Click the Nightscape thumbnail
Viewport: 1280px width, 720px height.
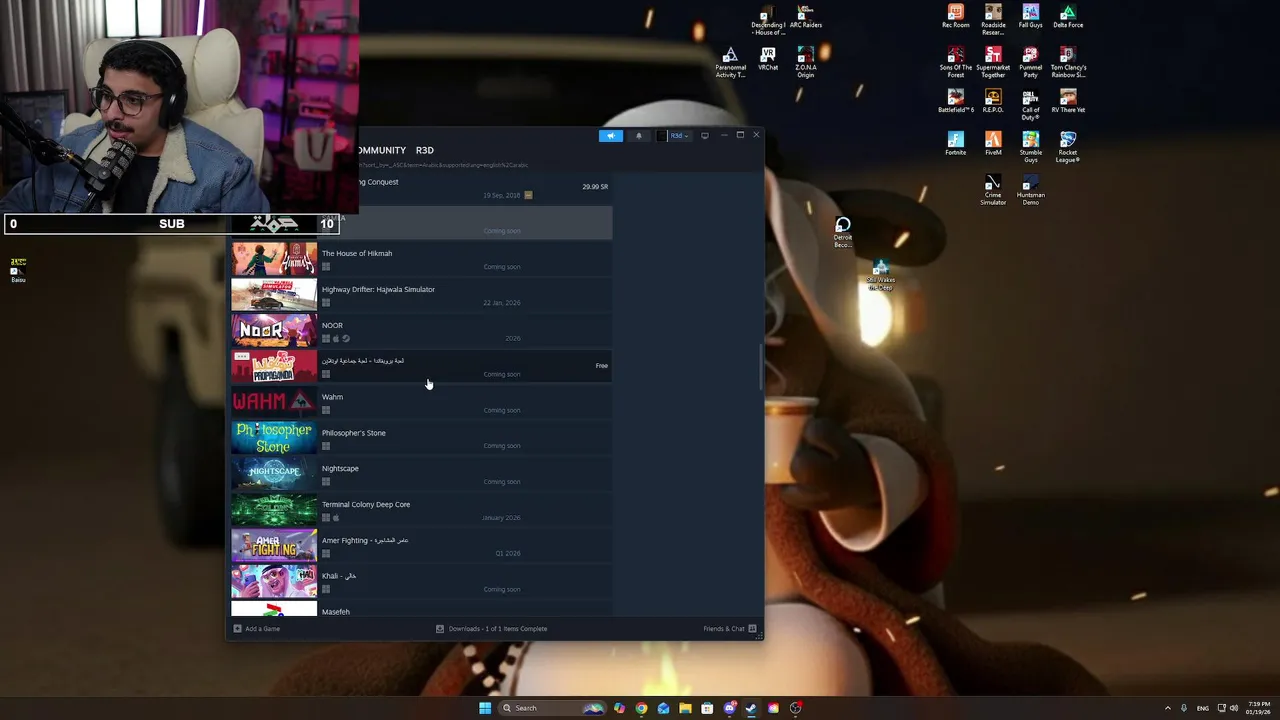pyautogui.click(x=274, y=474)
